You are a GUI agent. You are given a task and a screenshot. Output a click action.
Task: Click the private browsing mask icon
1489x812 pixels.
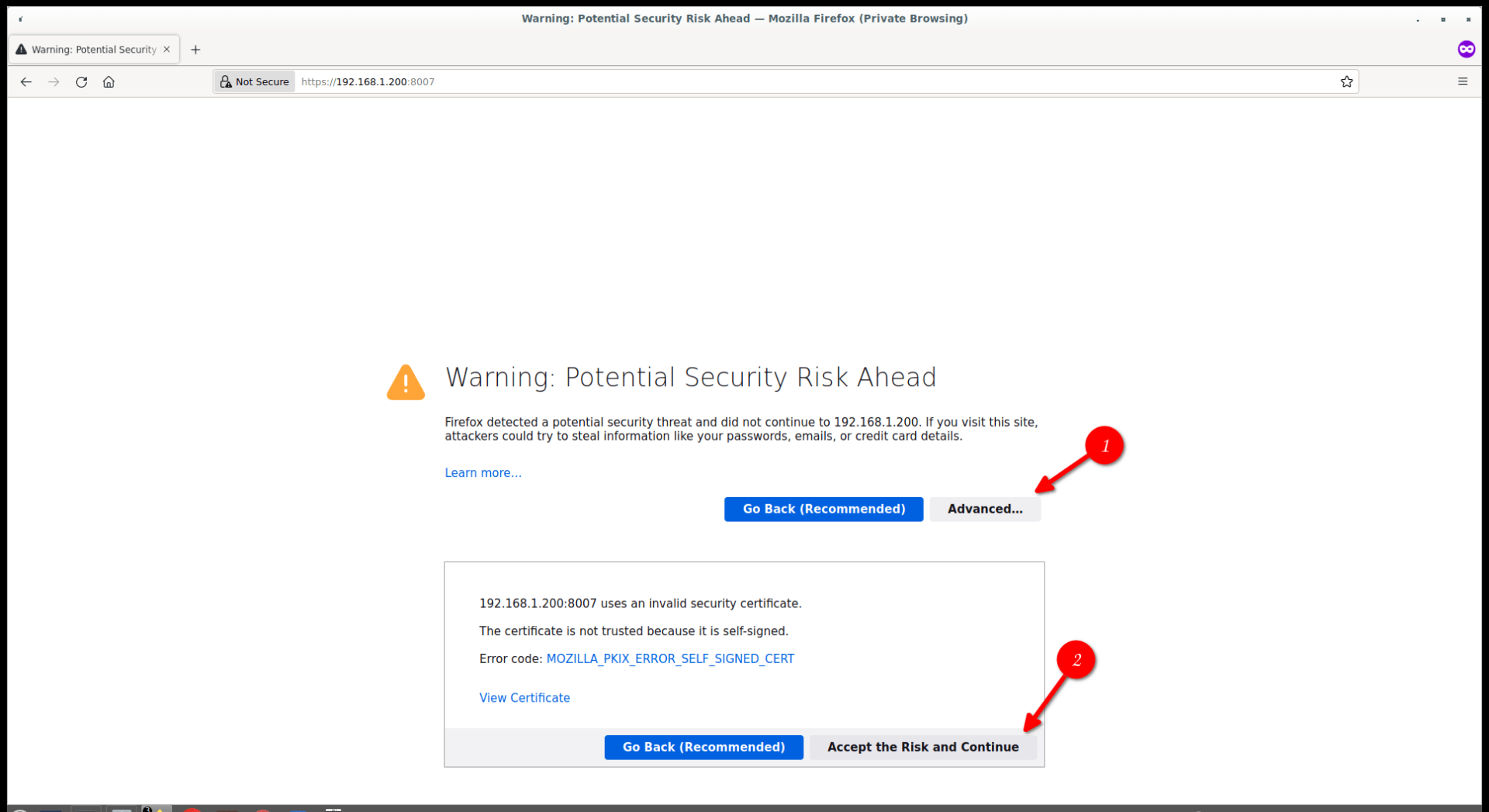click(1467, 49)
